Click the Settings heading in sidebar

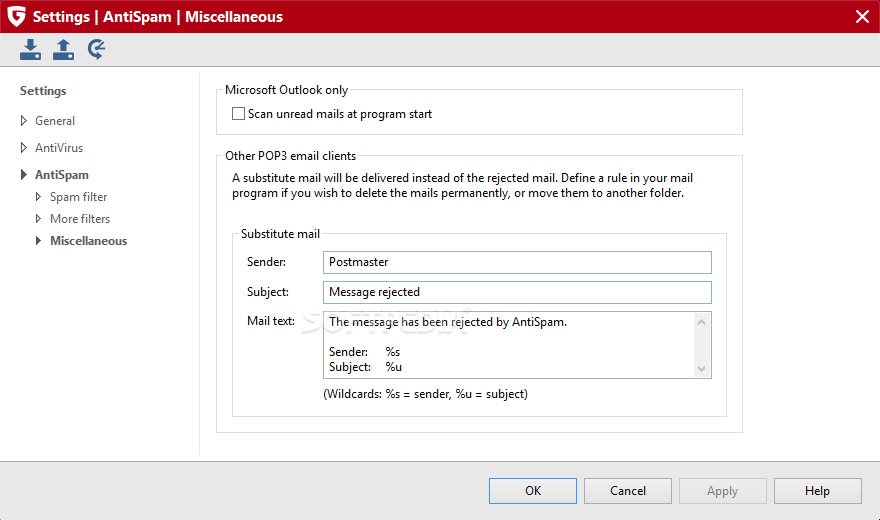pyautogui.click(x=43, y=91)
